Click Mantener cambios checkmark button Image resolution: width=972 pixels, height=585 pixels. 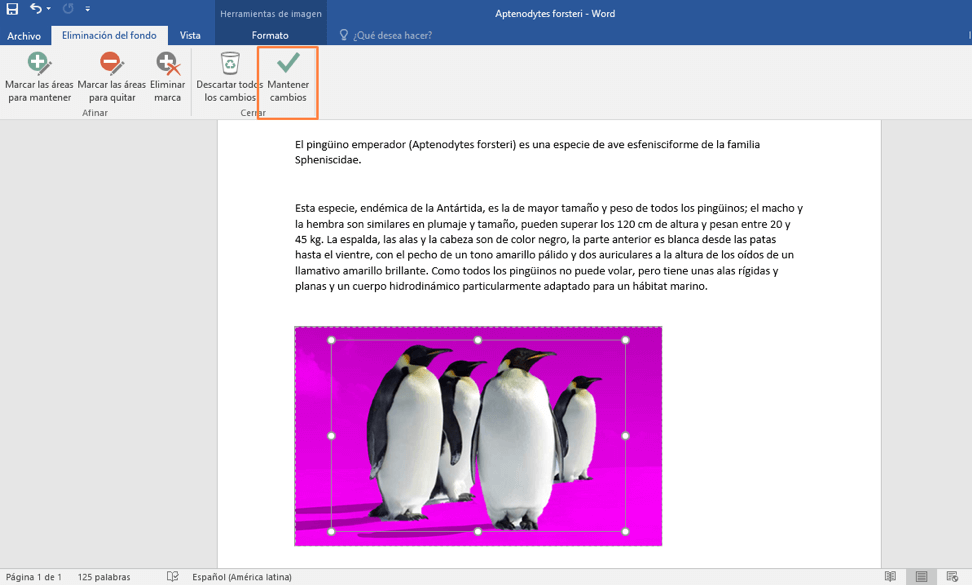tap(288, 77)
